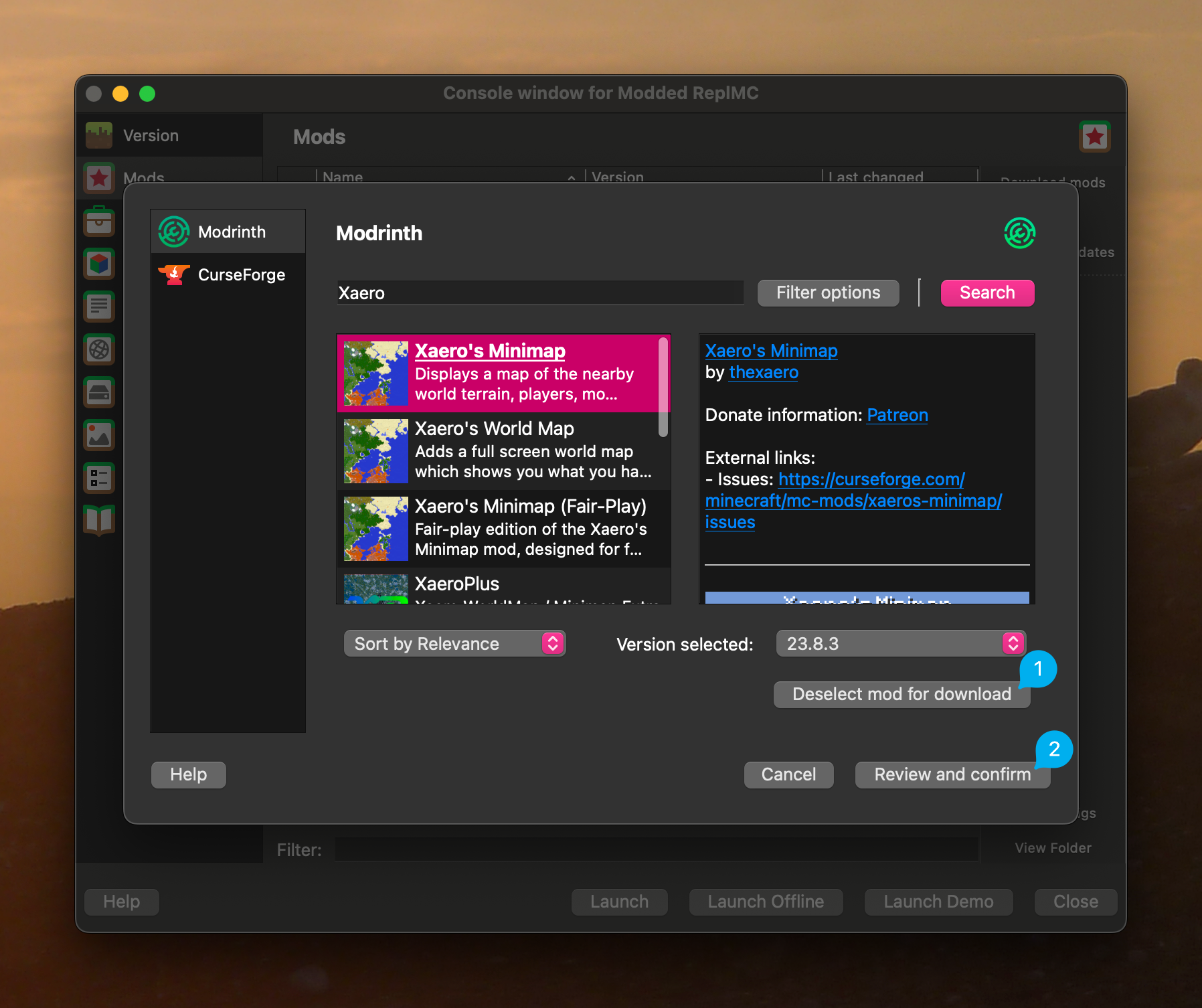Screen dimensions: 1202x1008
Task: Open the Mods page star icon in the sidebar
Action: pos(99,178)
